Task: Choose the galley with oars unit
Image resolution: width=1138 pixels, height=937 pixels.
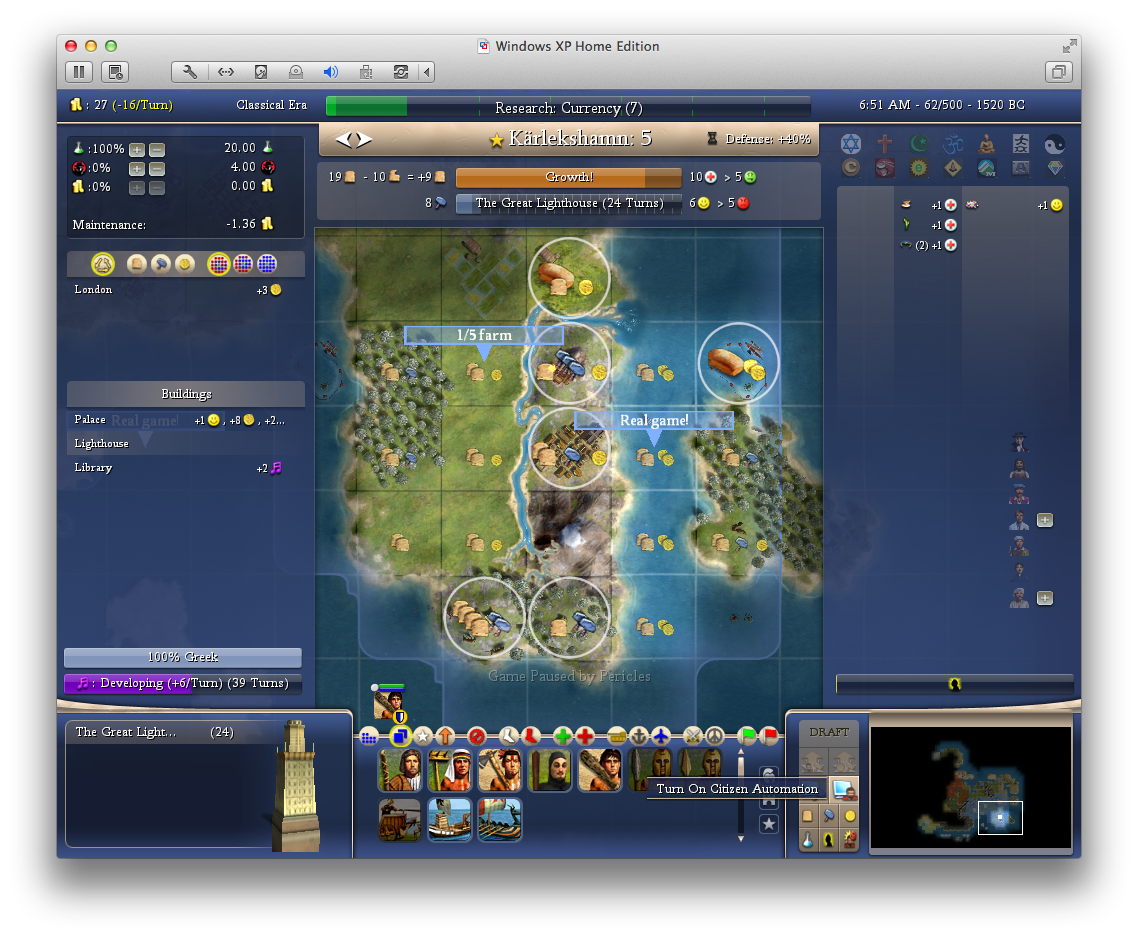Action: point(500,819)
